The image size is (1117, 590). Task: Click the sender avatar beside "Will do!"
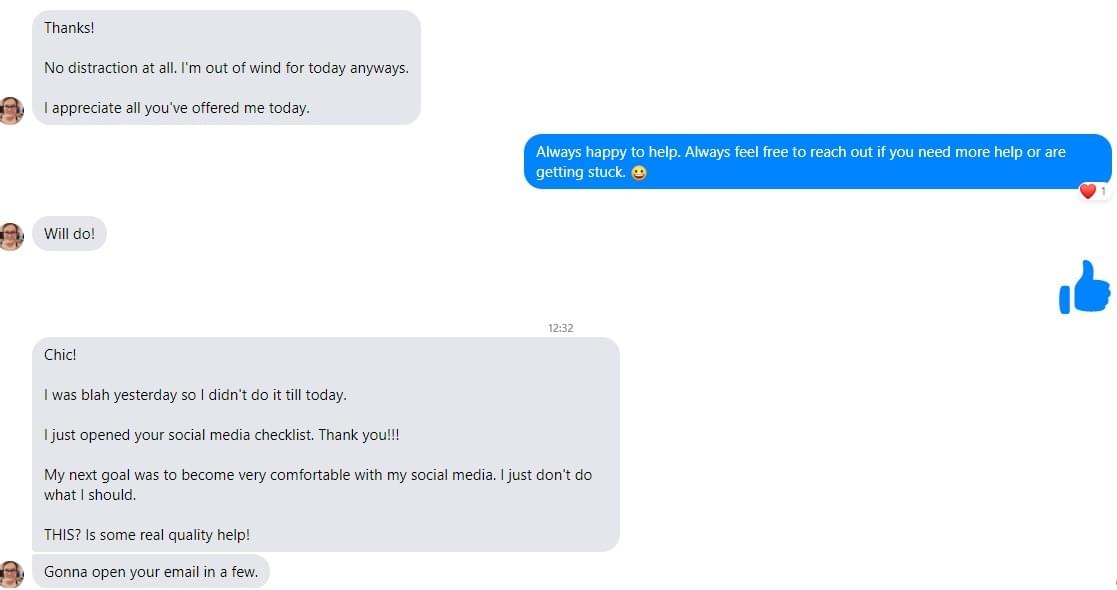coord(11,236)
